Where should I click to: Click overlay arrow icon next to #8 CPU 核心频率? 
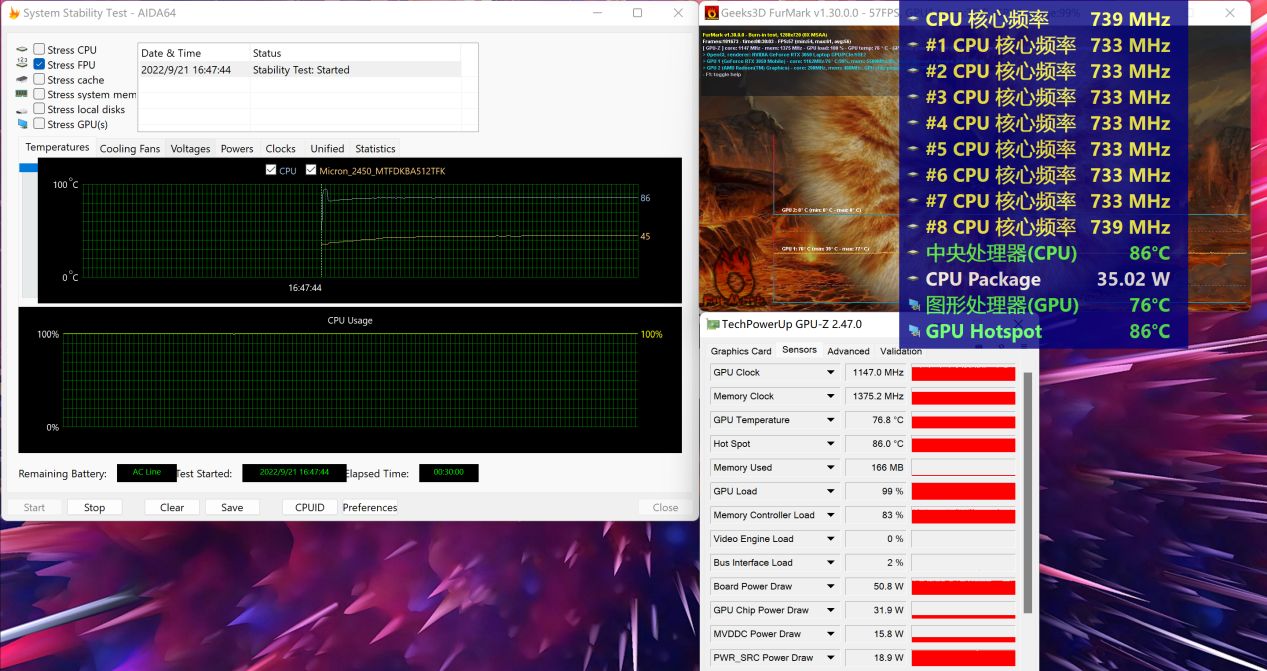pyautogui.click(x=913, y=227)
